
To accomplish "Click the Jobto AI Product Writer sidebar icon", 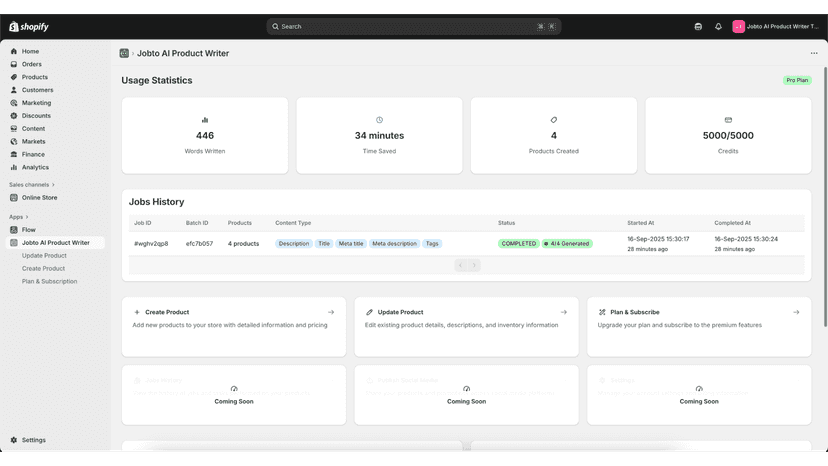I will (14, 243).
